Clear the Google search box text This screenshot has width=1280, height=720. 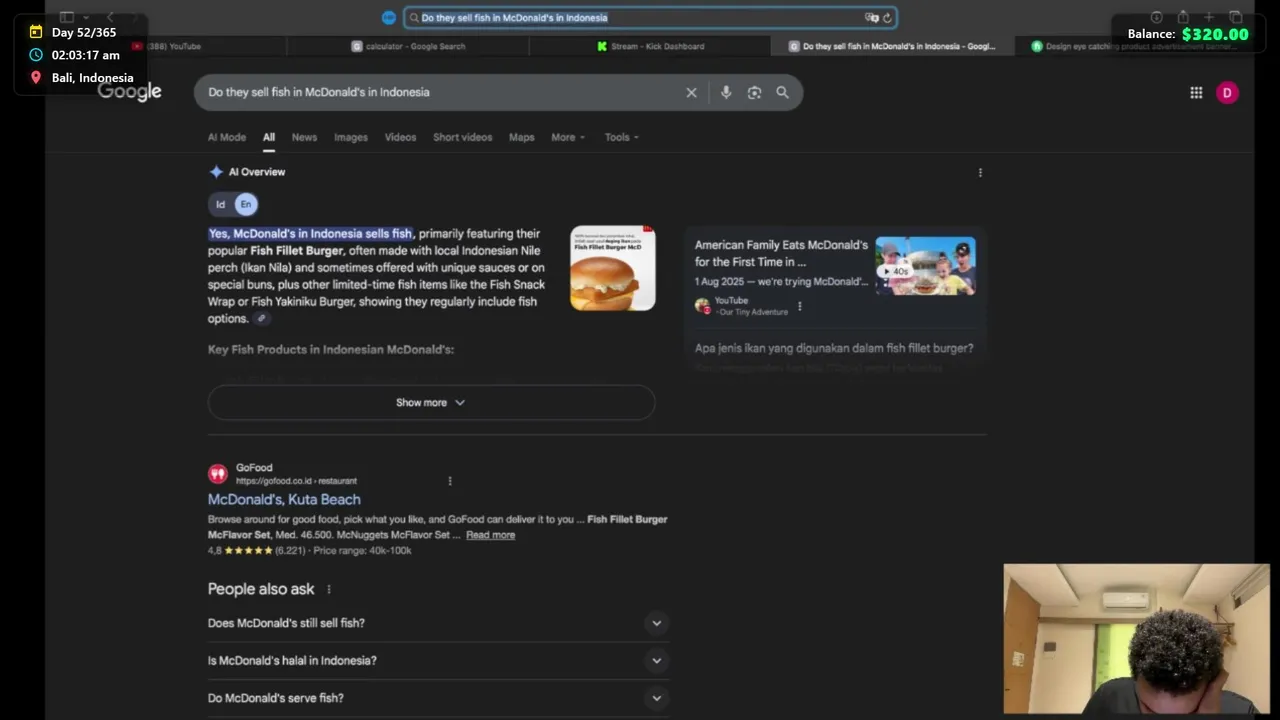tap(691, 92)
